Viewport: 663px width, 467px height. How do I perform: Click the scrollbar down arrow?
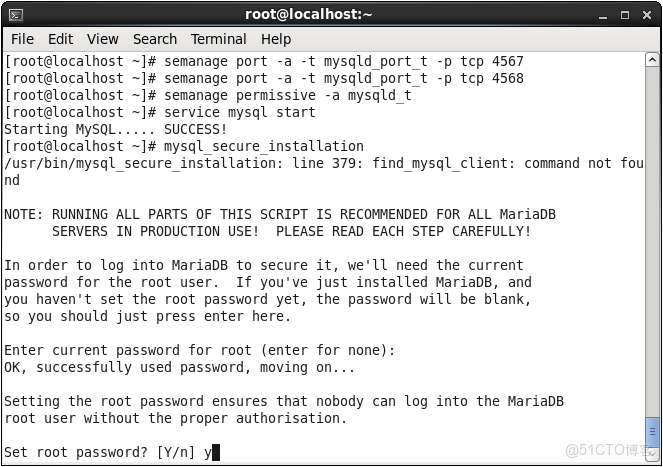point(652,455)
